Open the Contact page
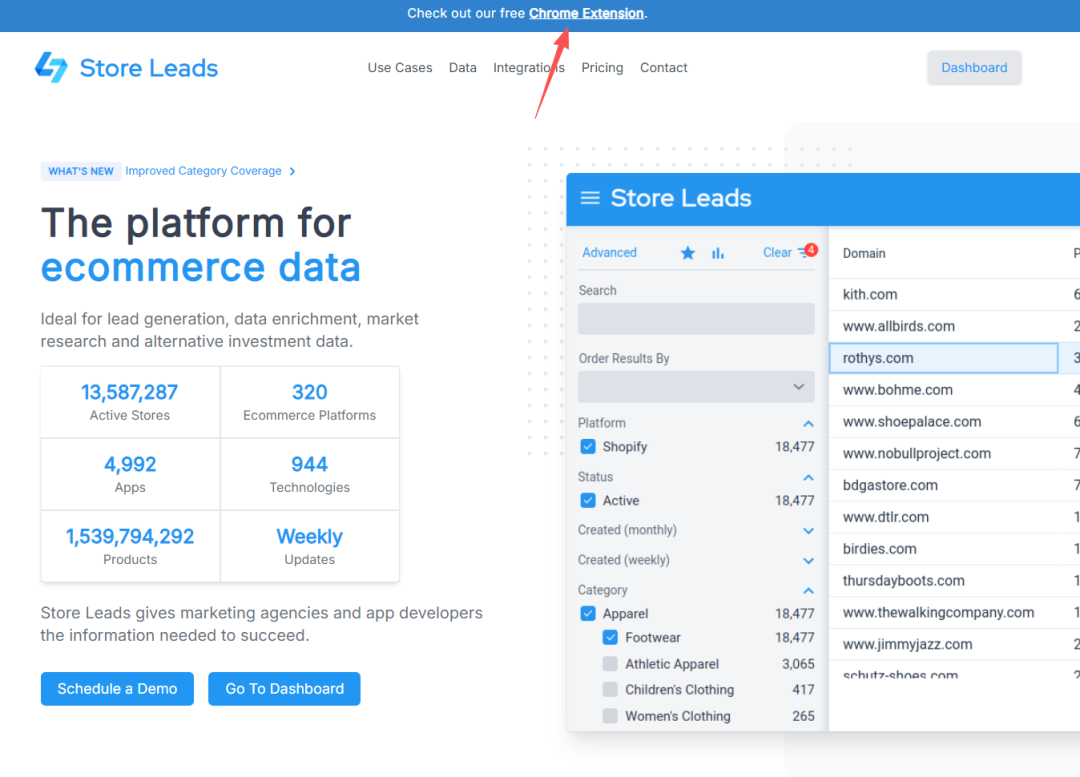This screenshot has width=1080, height=777. [664, 68]
